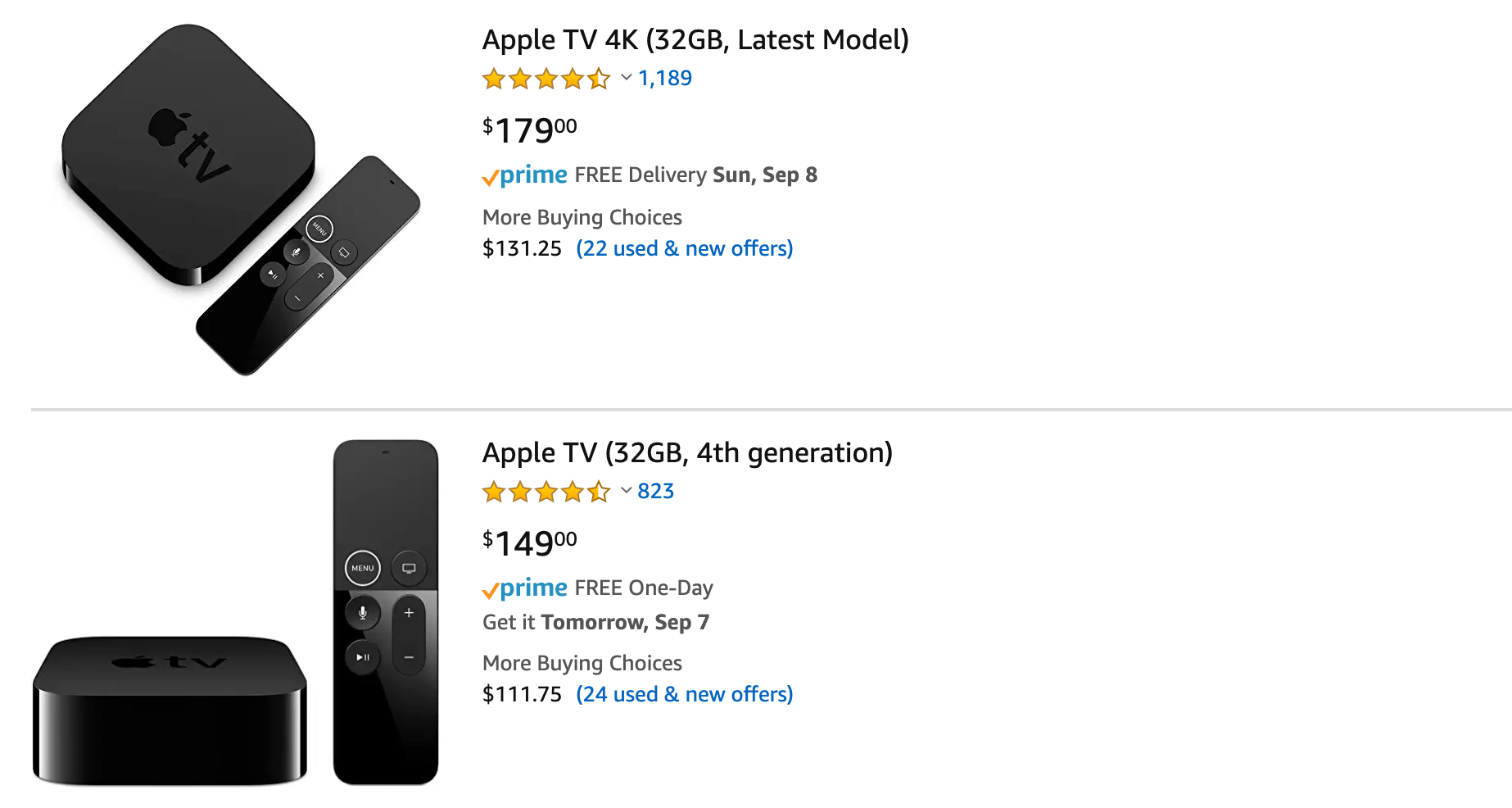1512x808 pixels.
Task: View the 22 used & new offers
Action: [684, 248]
